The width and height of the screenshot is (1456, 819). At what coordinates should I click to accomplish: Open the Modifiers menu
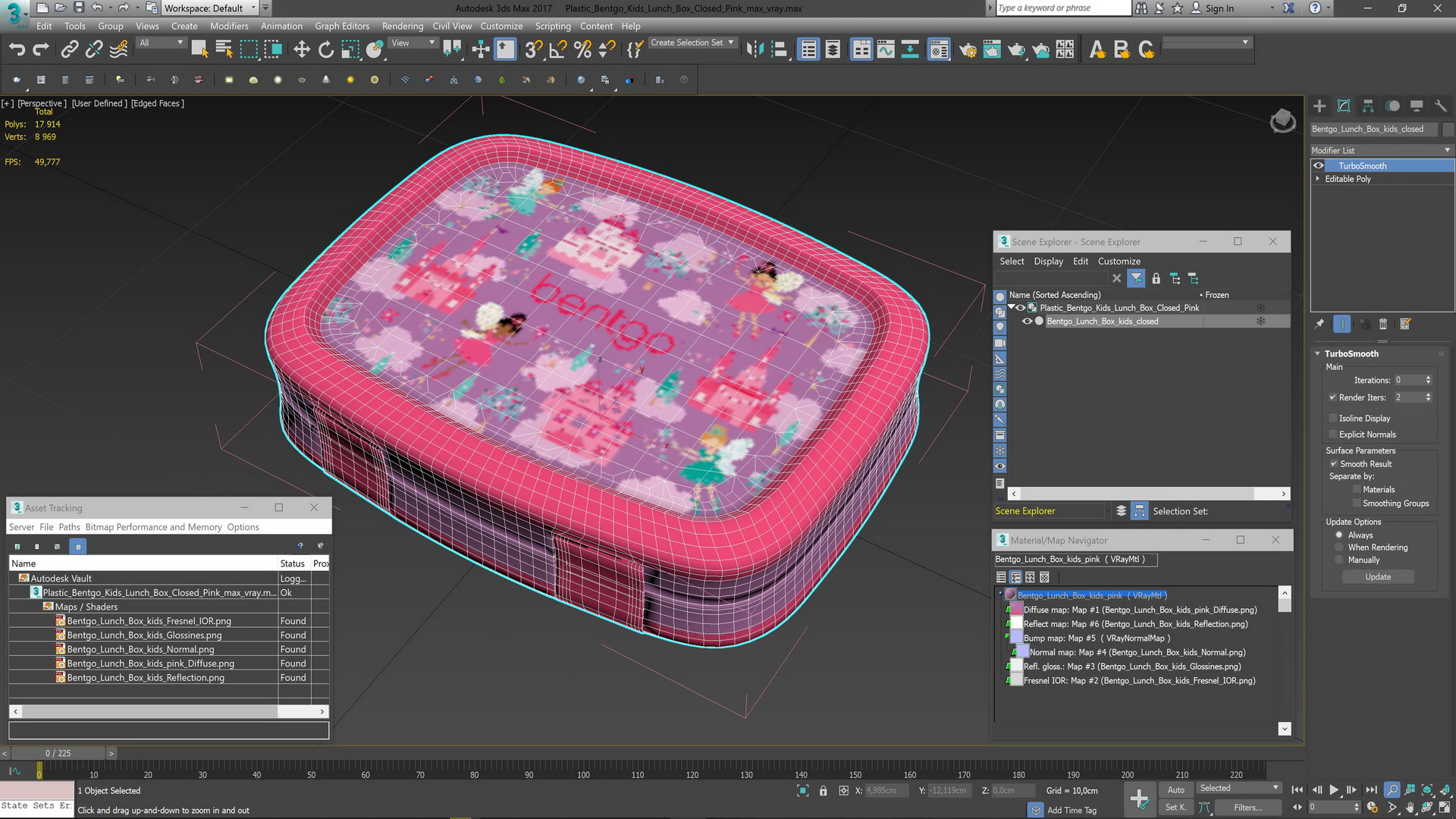coord(229,26)
